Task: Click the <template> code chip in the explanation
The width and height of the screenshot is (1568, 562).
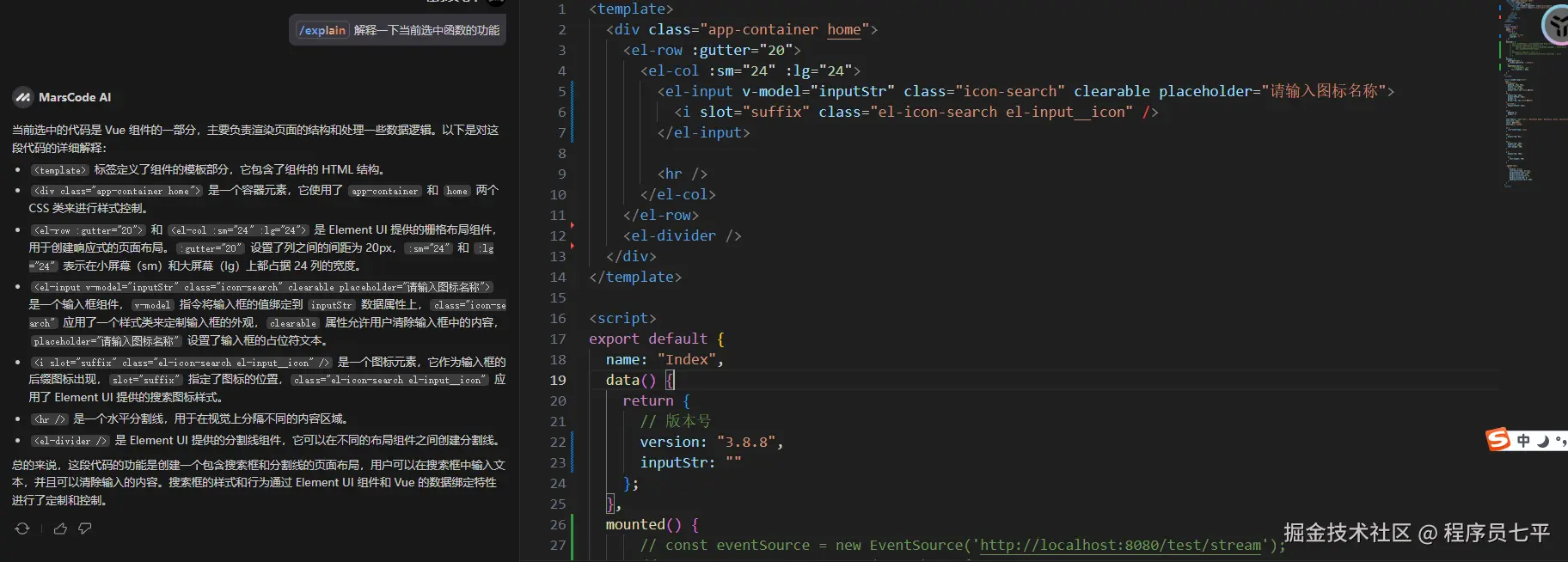Action: (x=59, y=170)
